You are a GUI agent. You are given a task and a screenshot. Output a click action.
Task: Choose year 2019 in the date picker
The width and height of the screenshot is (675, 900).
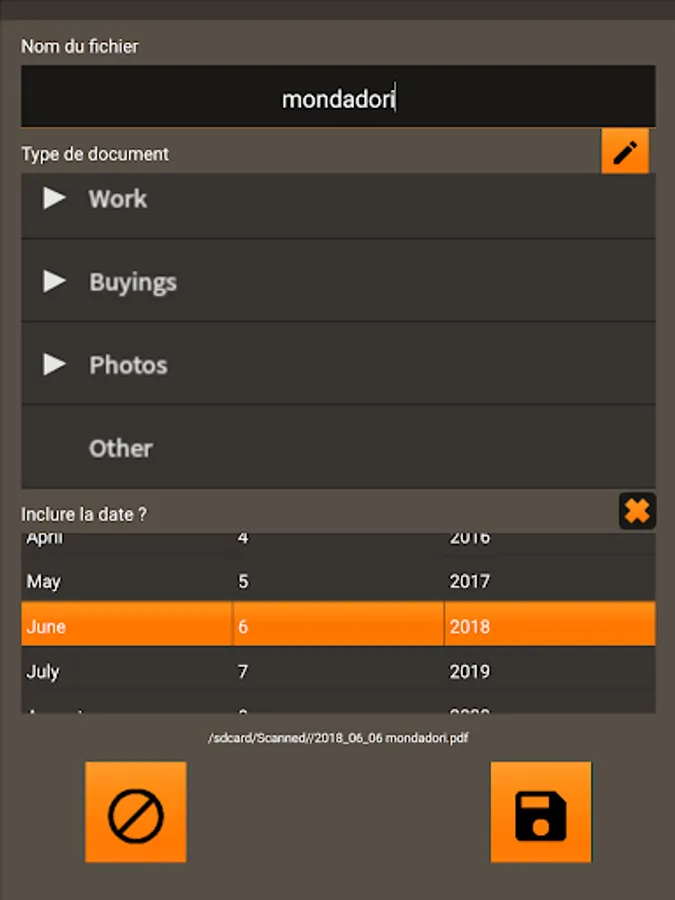(470, 671)
